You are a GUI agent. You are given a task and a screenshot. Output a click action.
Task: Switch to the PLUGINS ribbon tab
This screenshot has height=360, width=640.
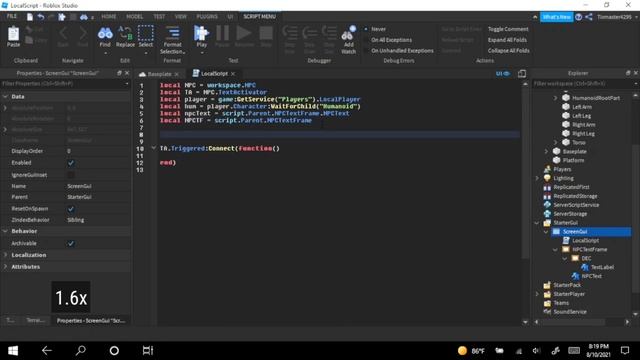point(207,17)
